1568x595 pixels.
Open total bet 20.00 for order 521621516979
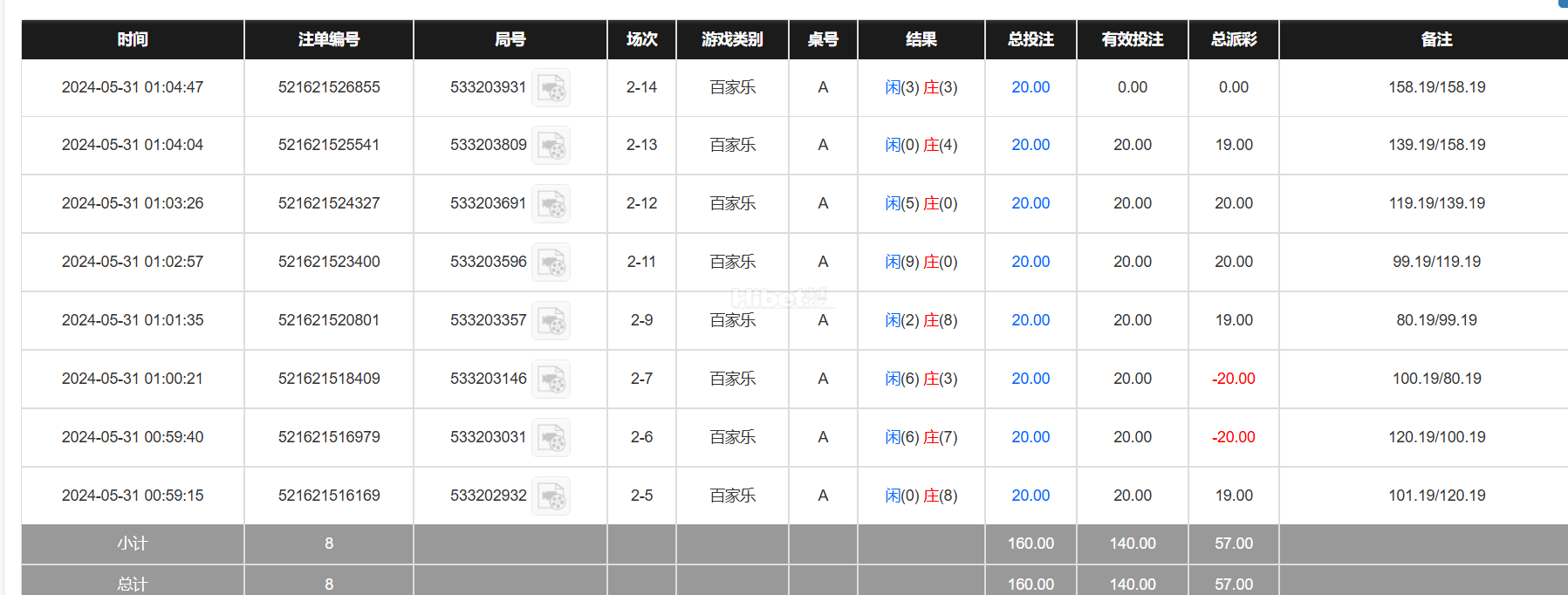point(1030,437)
